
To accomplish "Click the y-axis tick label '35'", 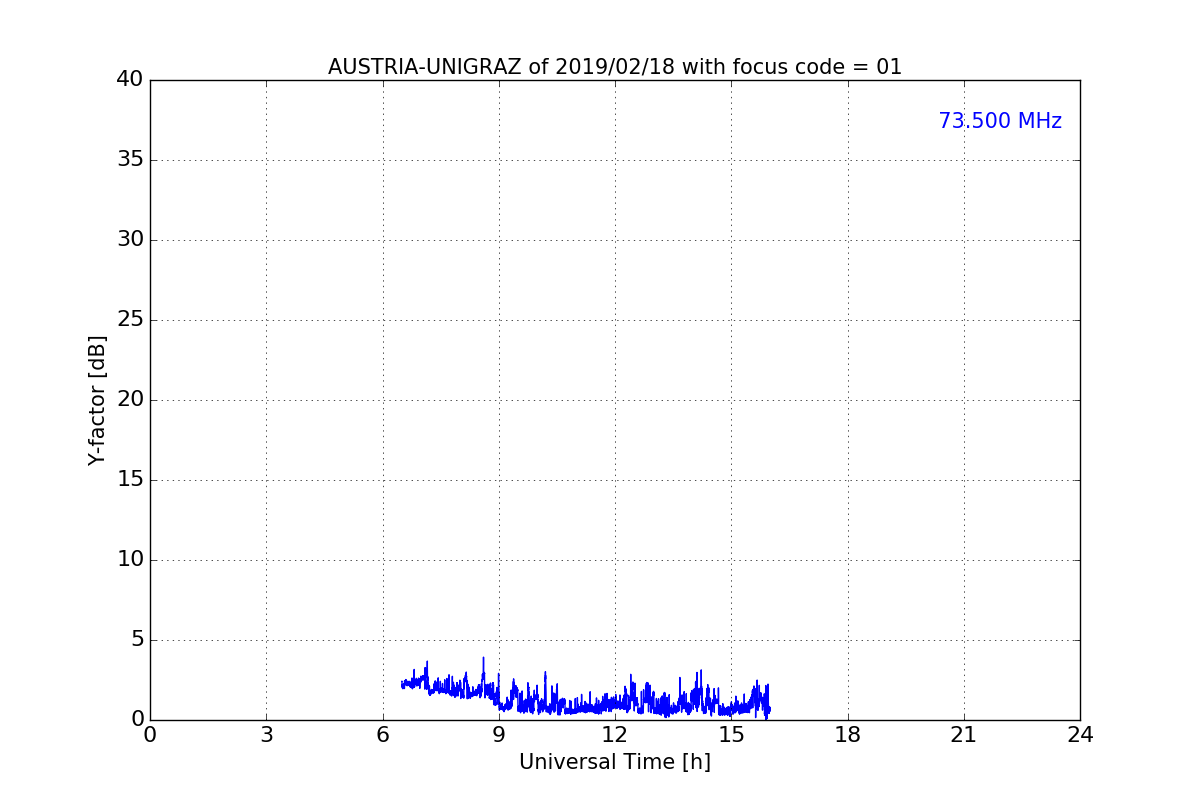I will [130, 159].
